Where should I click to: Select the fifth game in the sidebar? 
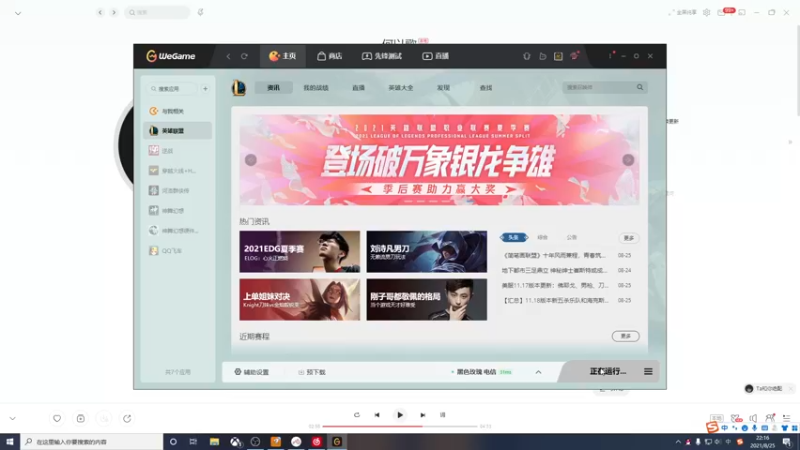point(178,190)
